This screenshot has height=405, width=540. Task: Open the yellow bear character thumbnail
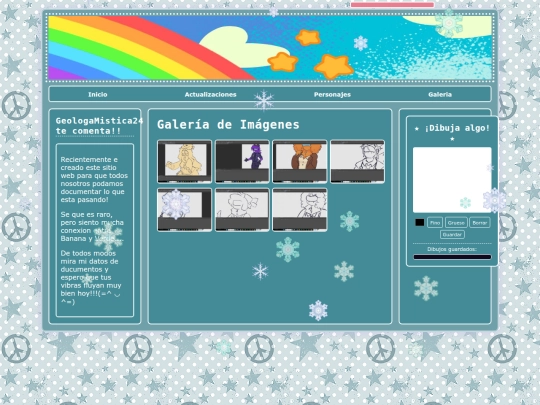(x=185, y=161)
